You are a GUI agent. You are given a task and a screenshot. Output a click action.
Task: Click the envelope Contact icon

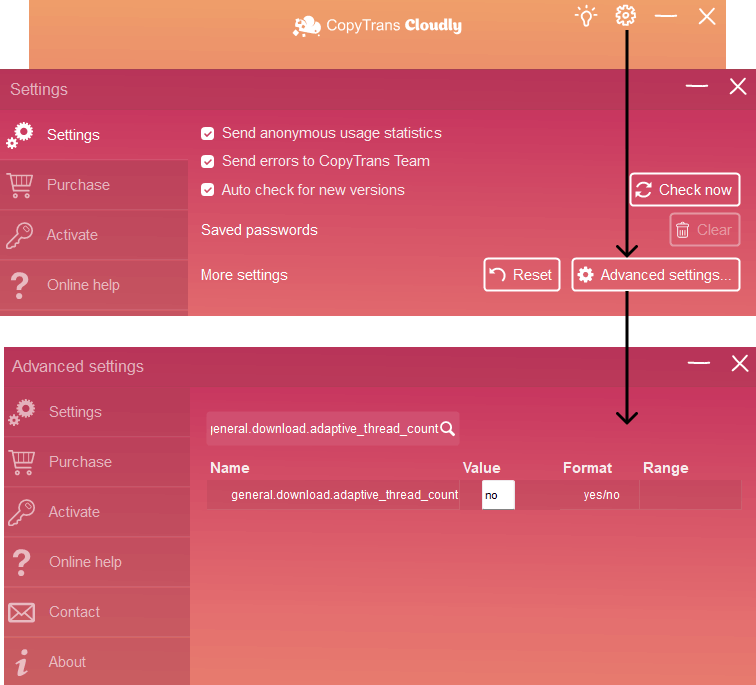[x=22, y=613]
